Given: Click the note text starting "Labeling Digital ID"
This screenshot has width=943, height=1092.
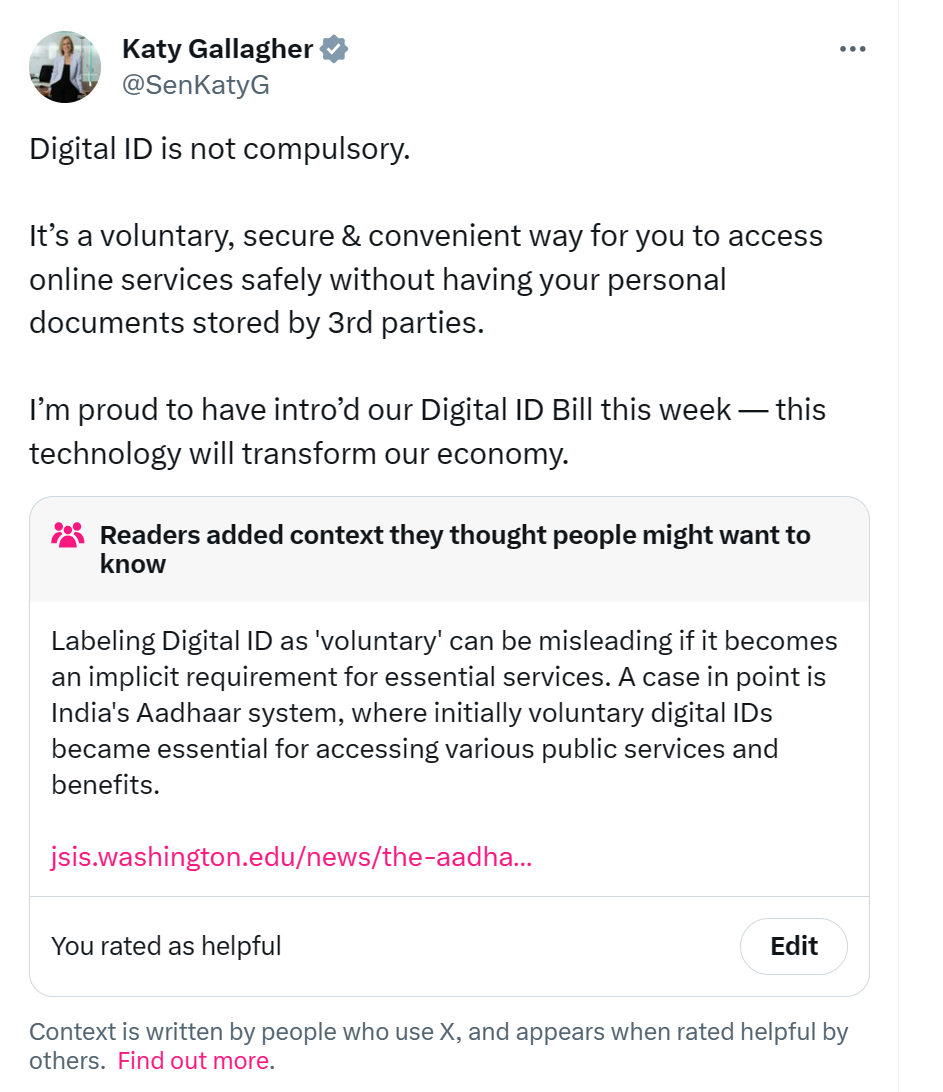Looking at the screenshot, I should coord(444,712).
